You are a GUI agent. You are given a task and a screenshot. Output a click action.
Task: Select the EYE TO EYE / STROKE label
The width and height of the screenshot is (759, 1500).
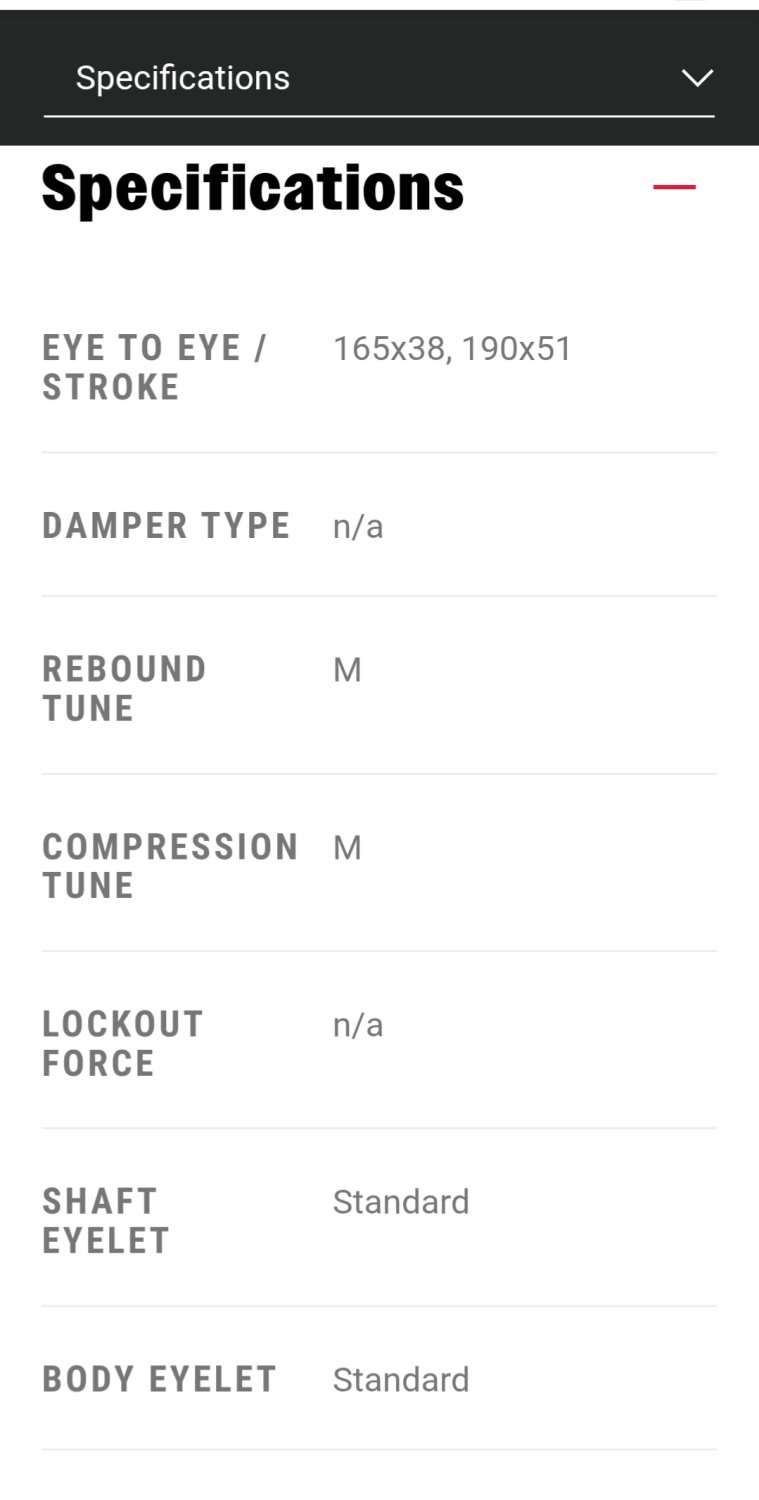tap(154, 367)
